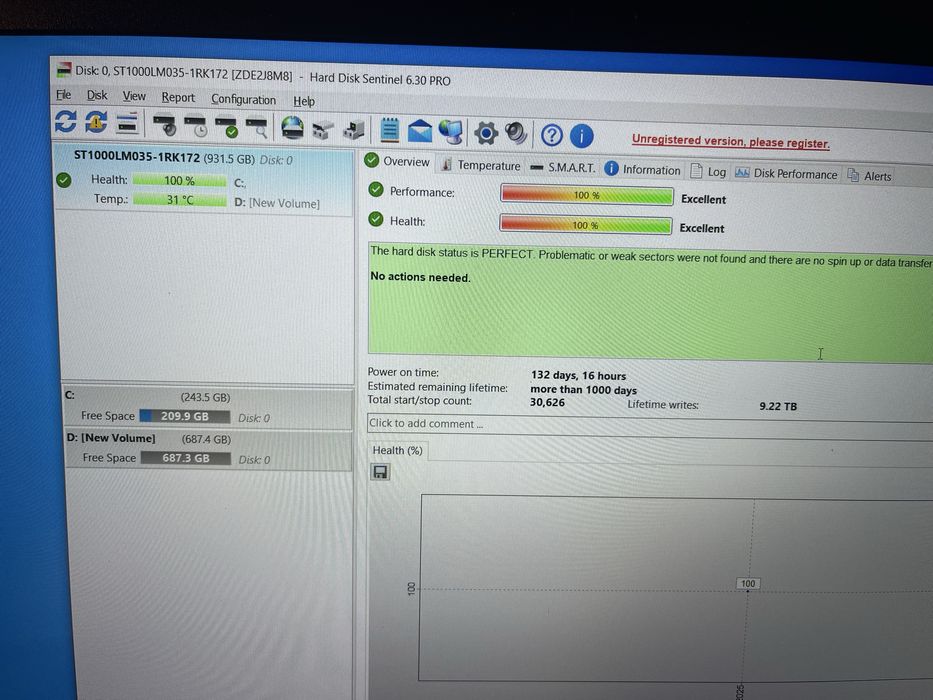Switch to the S.M.A.R.T. tab

click(562, 168)
